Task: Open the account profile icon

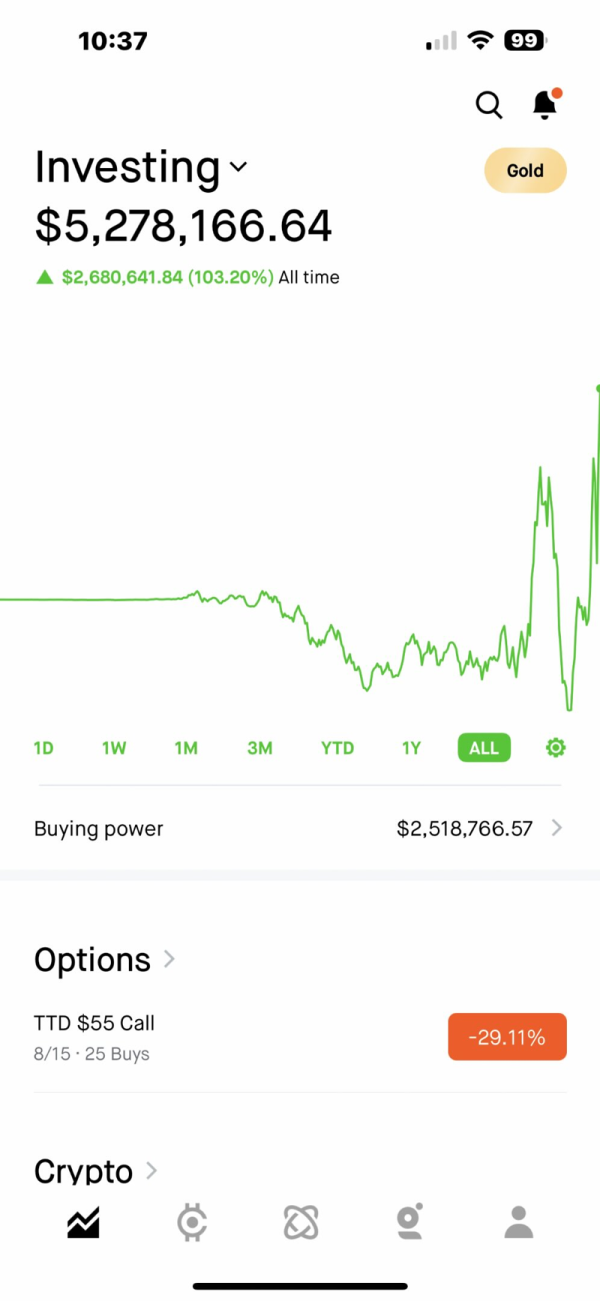Action: click(x=518, y=1222)
